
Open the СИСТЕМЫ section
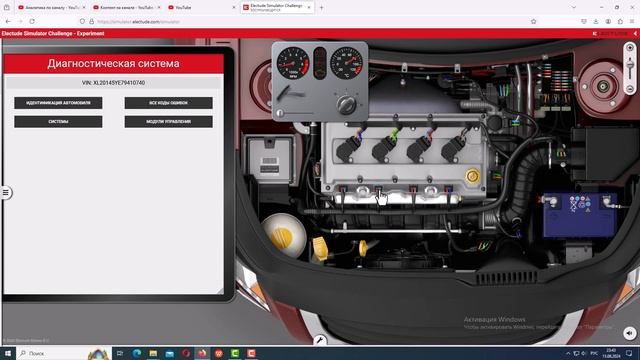pyautogui.click(x=58, y=122)
